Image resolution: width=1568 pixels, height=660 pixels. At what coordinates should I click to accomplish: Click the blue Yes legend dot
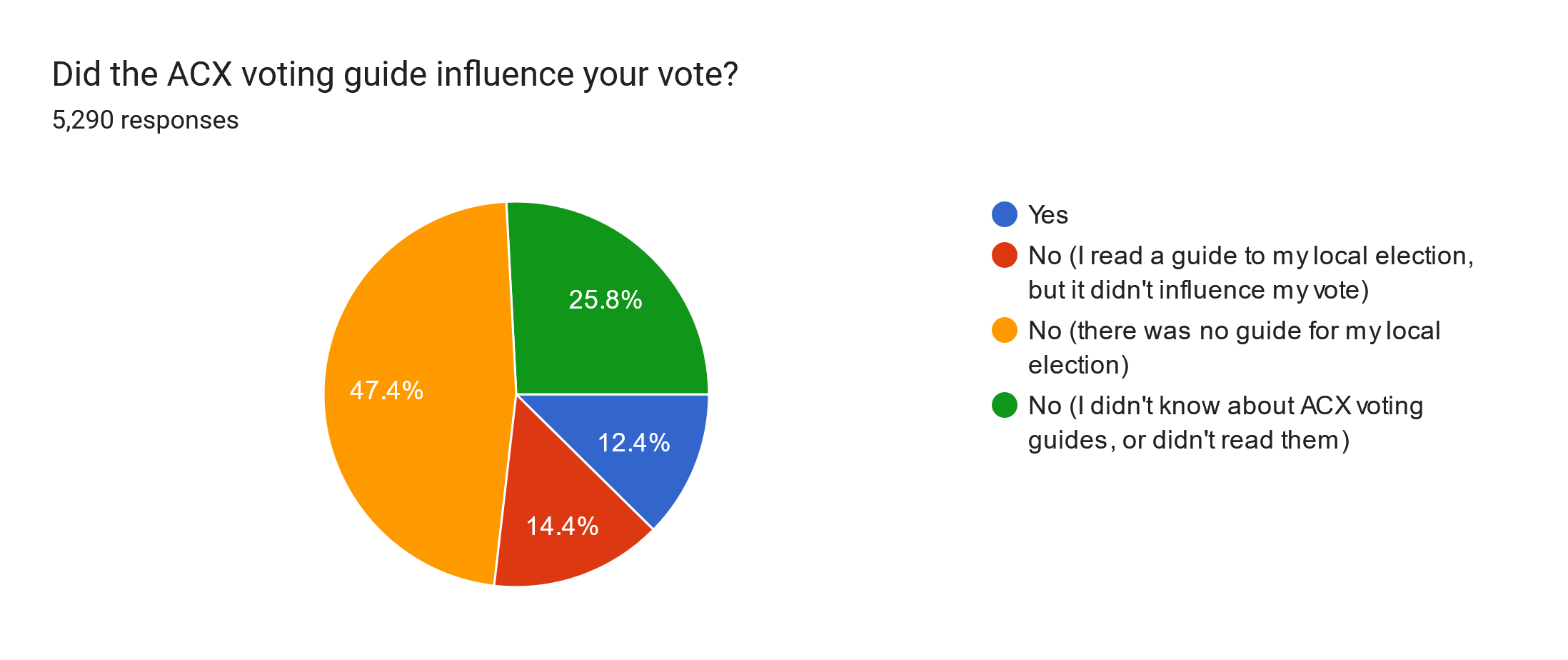[1004, 214]
